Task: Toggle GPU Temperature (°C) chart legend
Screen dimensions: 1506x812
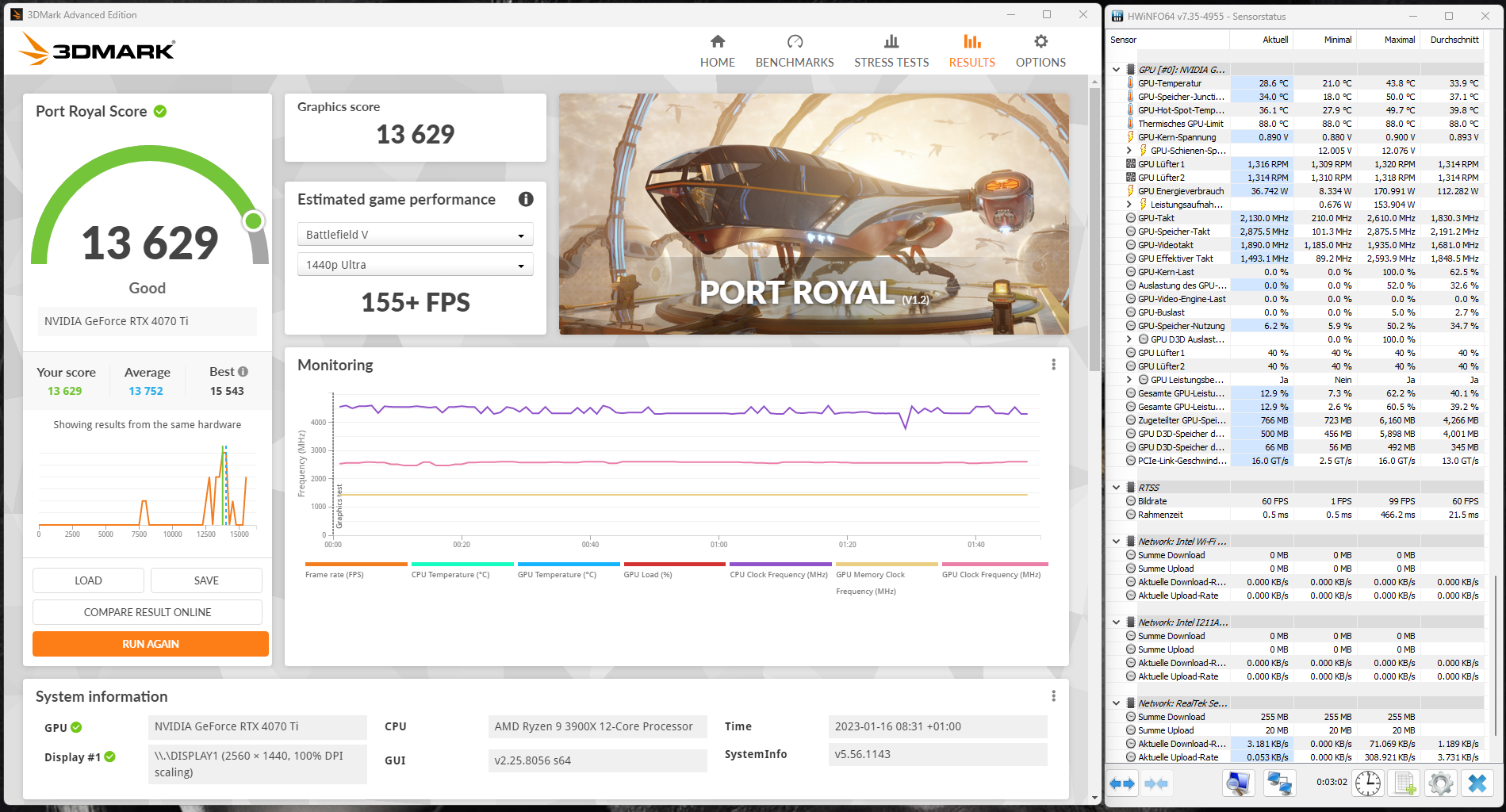Action: click(569, 570)
